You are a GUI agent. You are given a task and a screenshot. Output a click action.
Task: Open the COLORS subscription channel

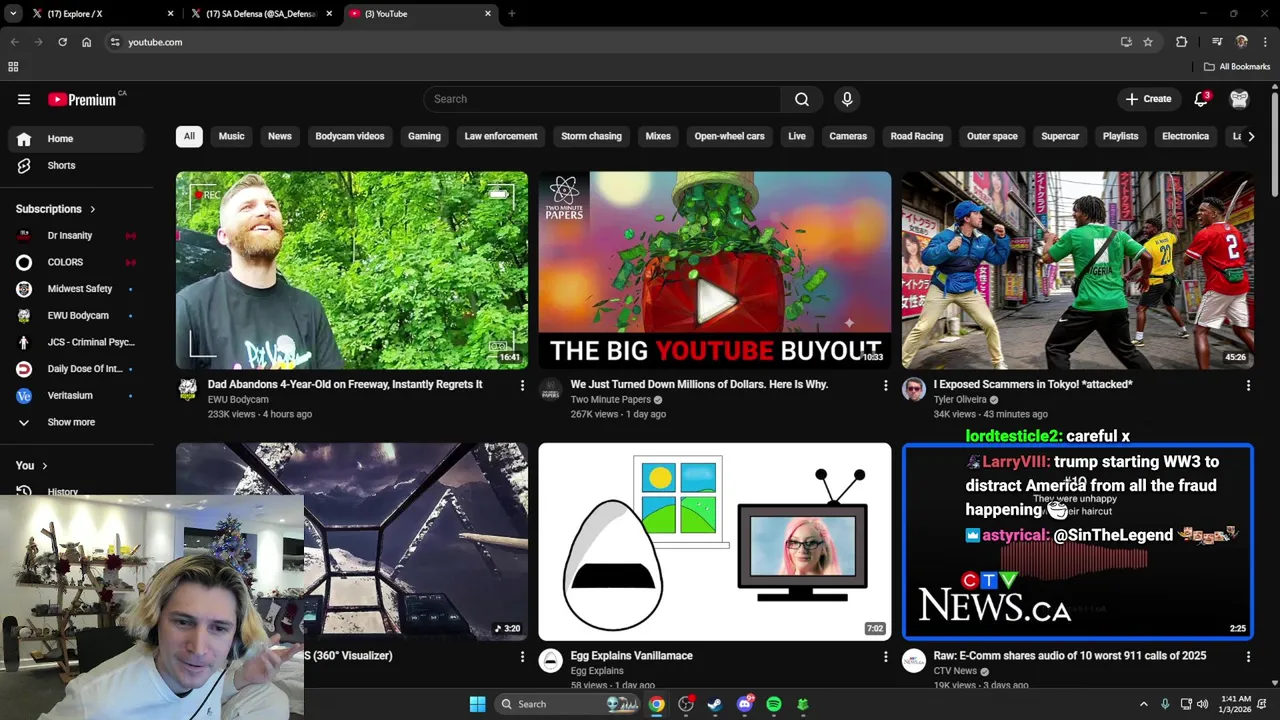[x=76, y=262]
